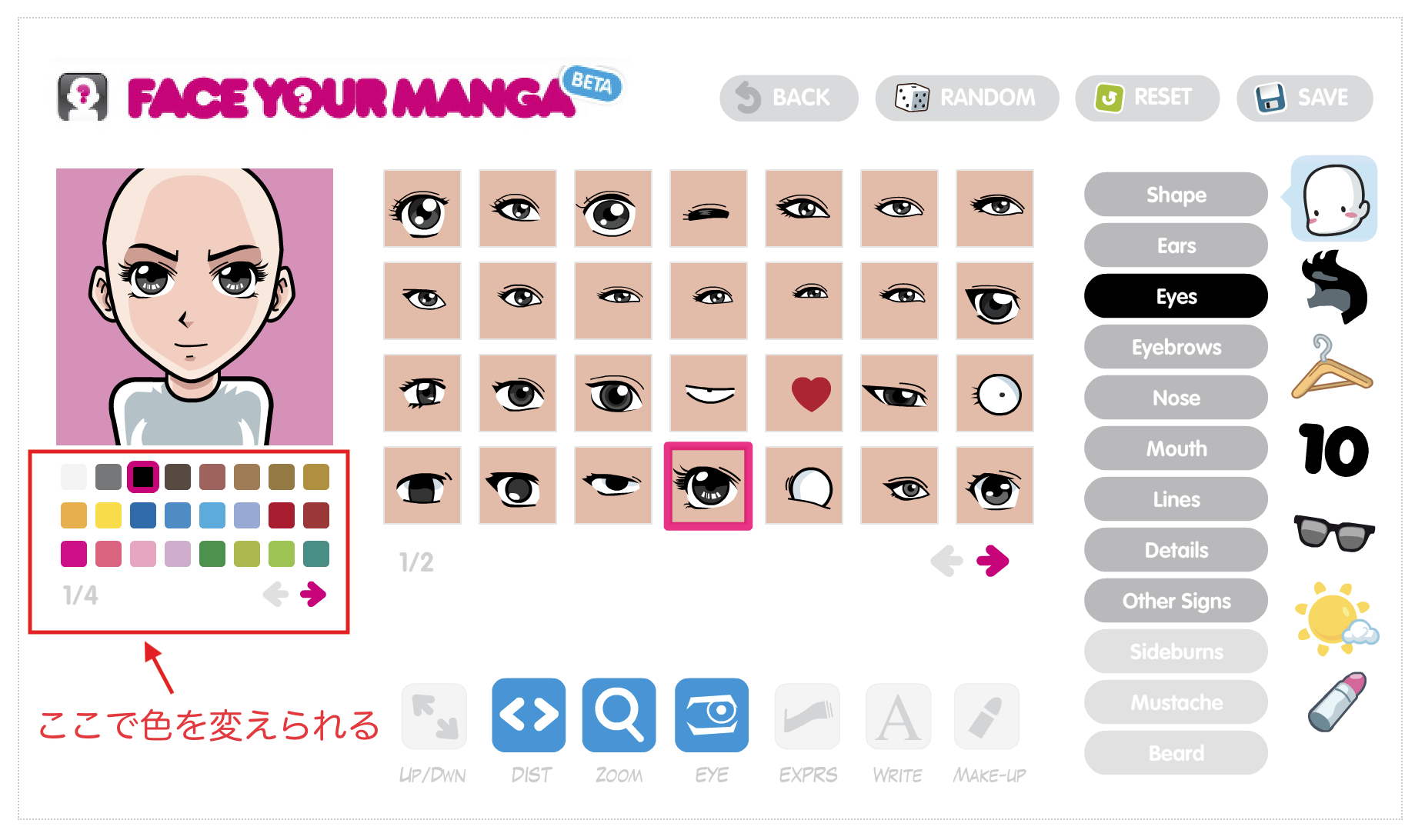Select the lipstick makeup category icon
The image size is (1425, 840).
pyautogui.click(x=1337, y=702)
